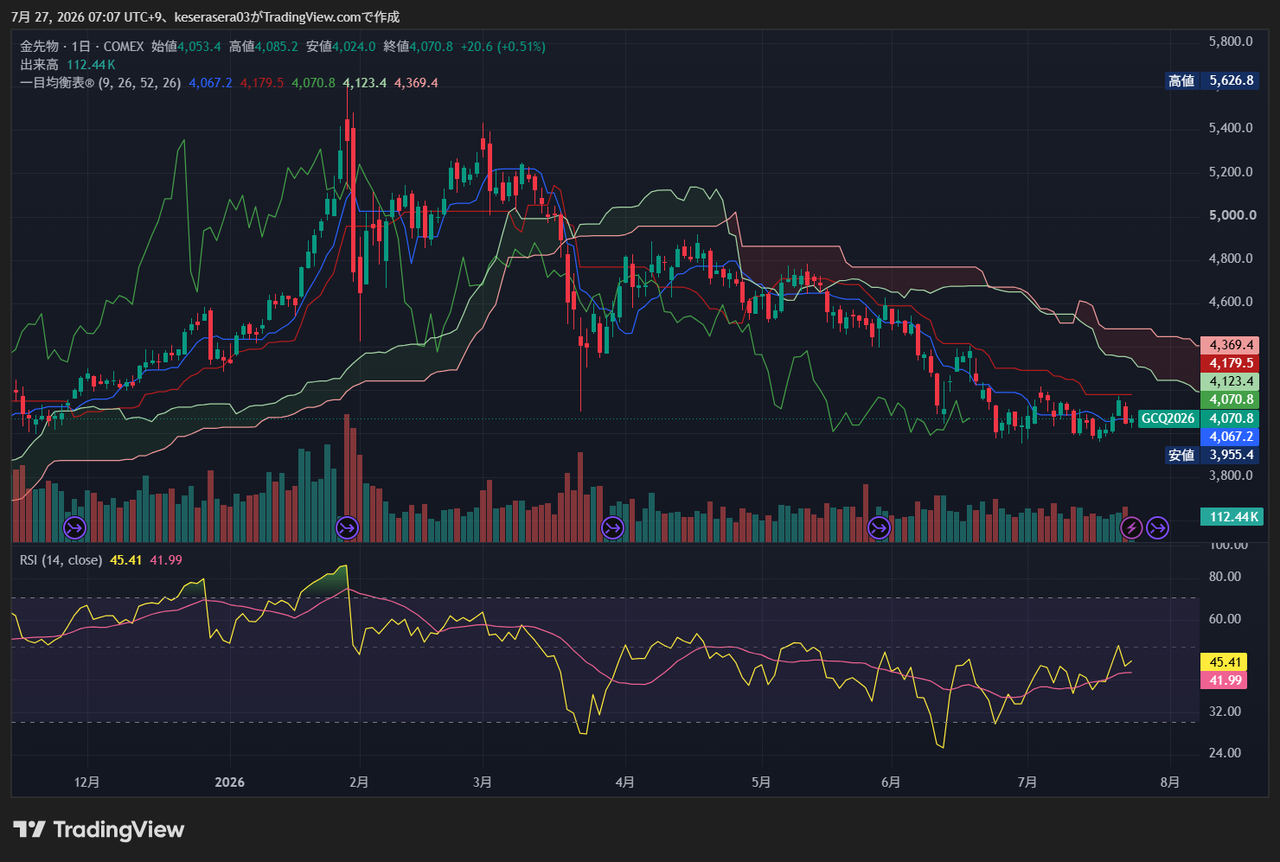This screenshot has width=1280, height=862.
Task: Click the lightning-bolt event icon on the time axis
Action: (1131, 526)
